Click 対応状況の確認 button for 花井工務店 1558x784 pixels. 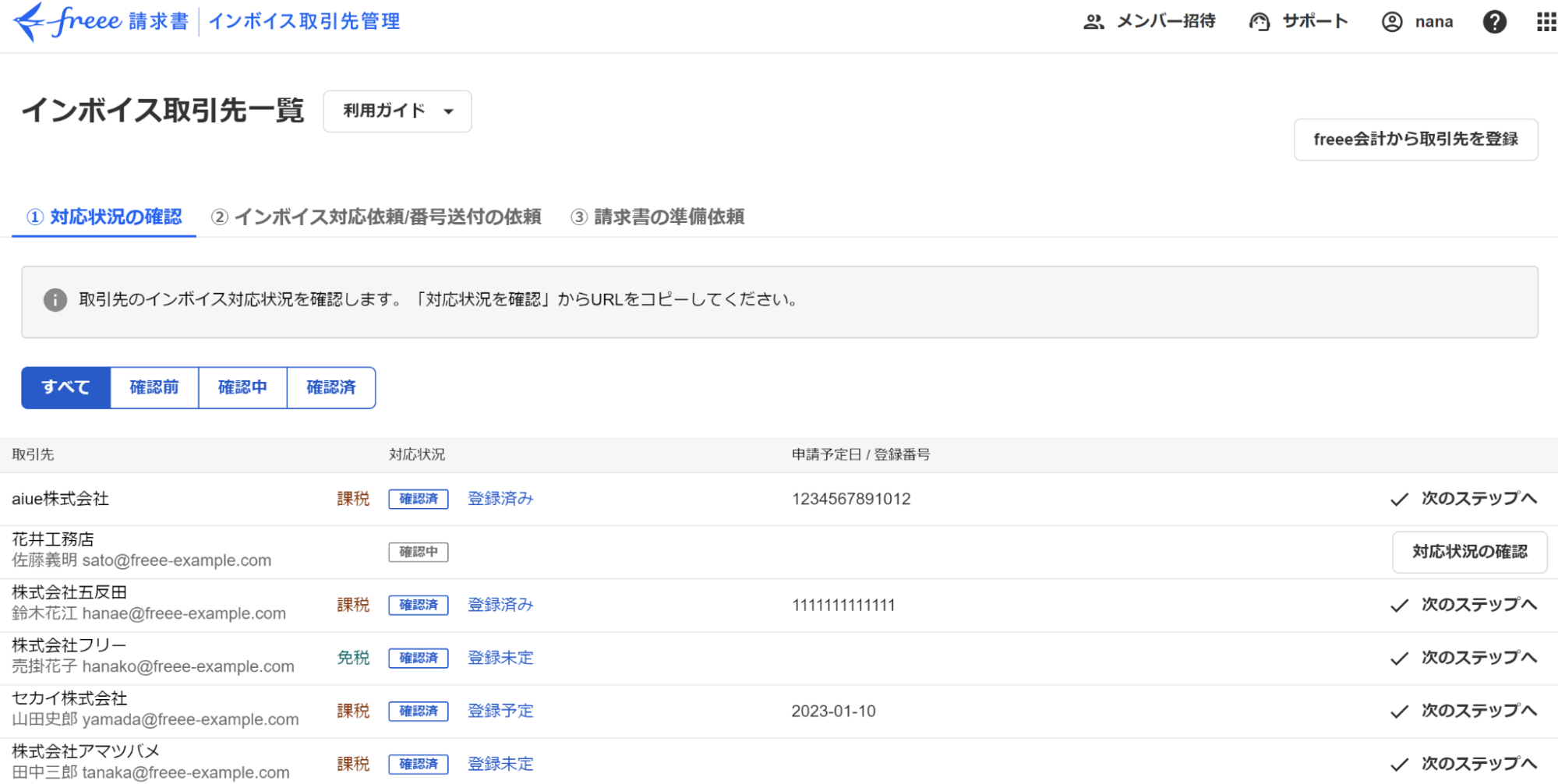[x=1469, y=552]
